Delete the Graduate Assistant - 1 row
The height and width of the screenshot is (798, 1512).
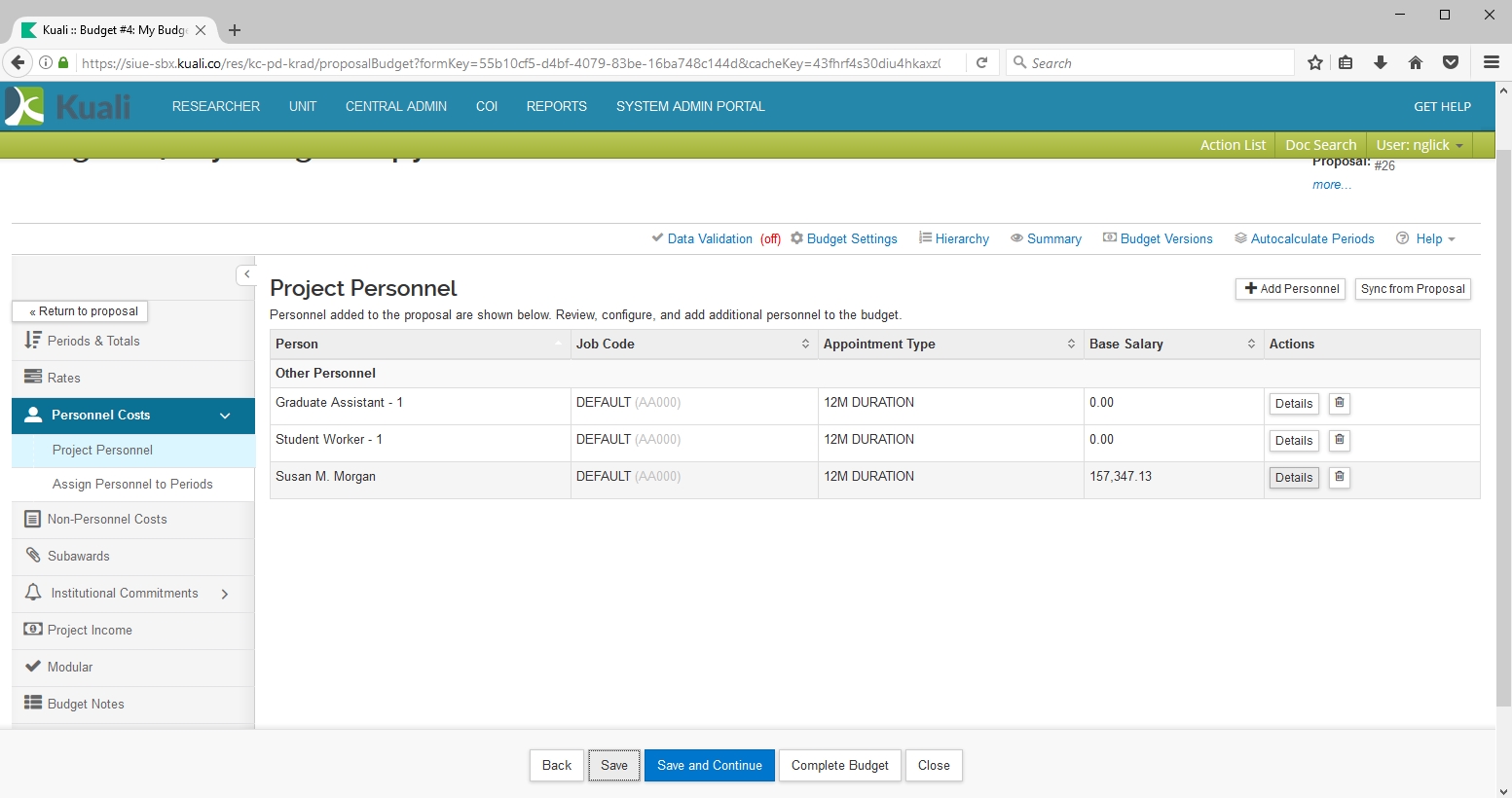pos(1340,403)
